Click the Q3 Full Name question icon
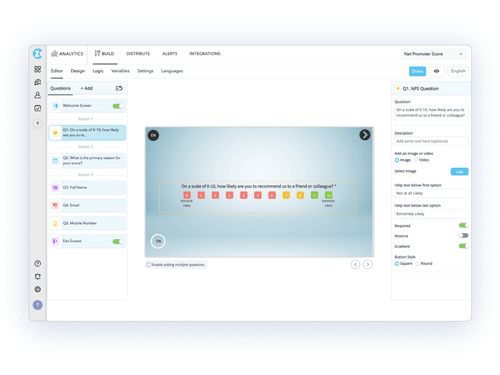The width and height of the screenshot is (500, 375). pos(55,187)
